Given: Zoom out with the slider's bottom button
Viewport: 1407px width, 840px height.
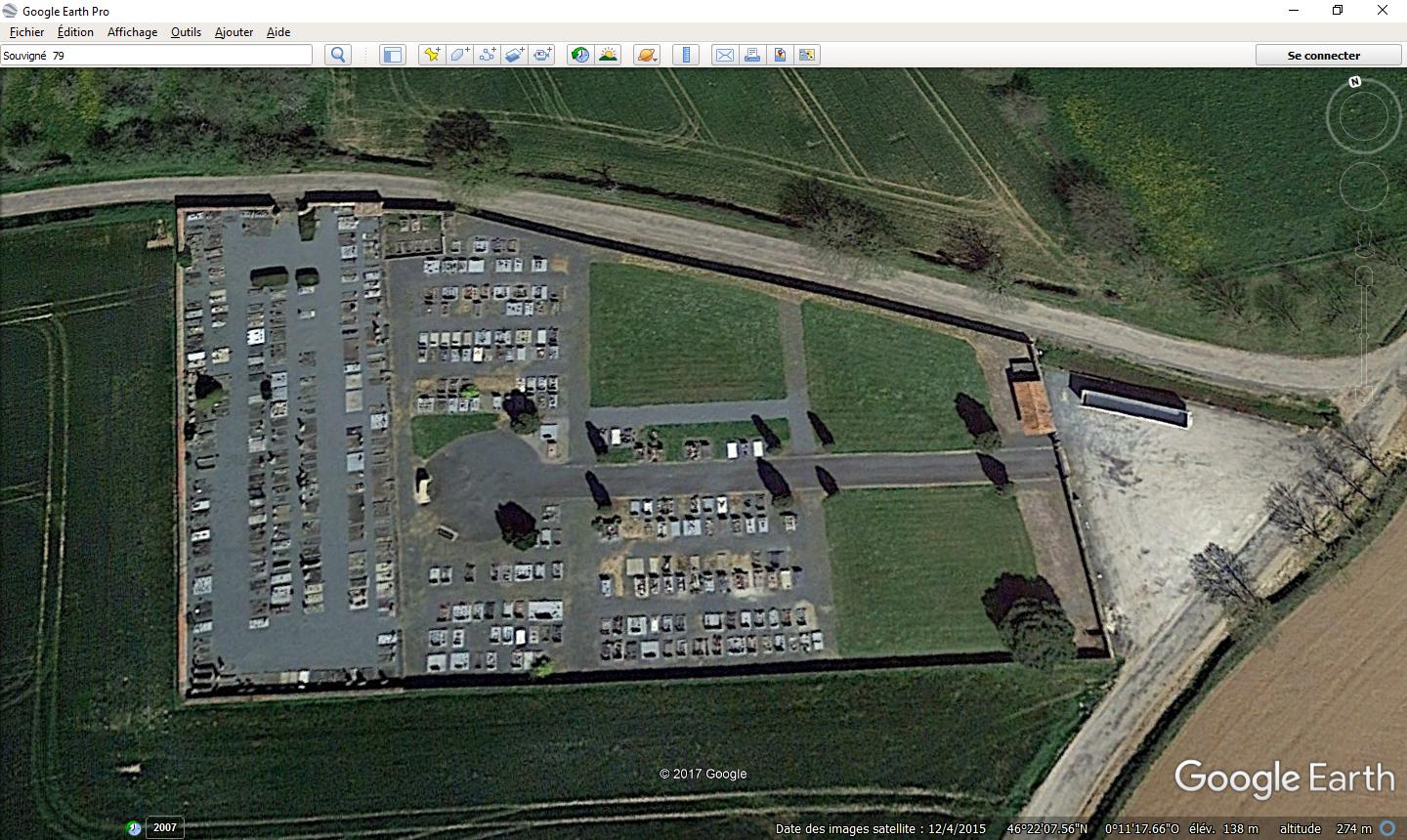Looking at the screenshot, I should tap(1364, 396).
